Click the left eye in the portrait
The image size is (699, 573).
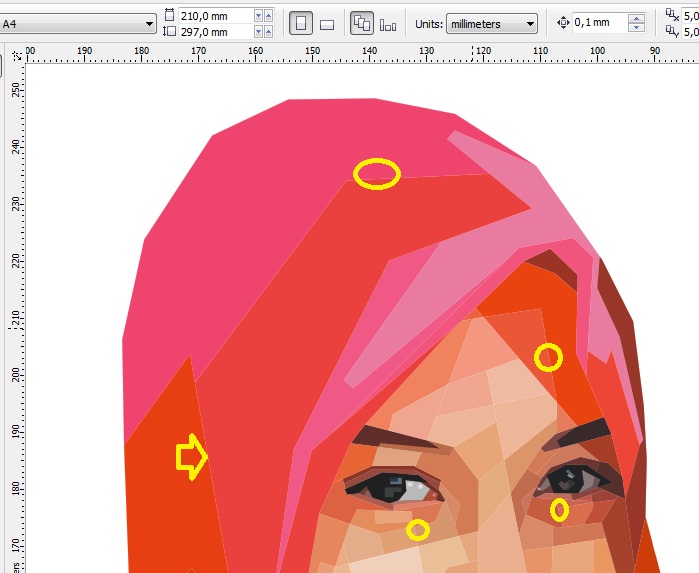click(x=394, y=485)
